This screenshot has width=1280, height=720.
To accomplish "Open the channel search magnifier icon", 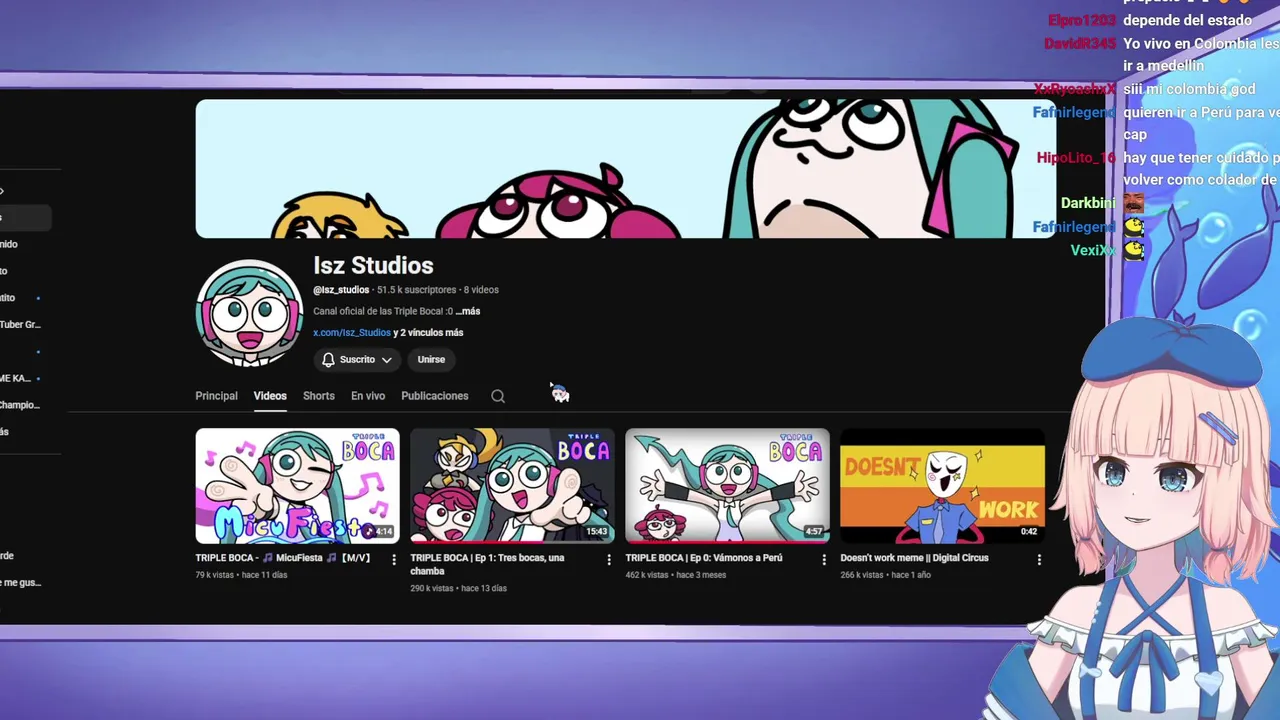I will tap(498, 396).
